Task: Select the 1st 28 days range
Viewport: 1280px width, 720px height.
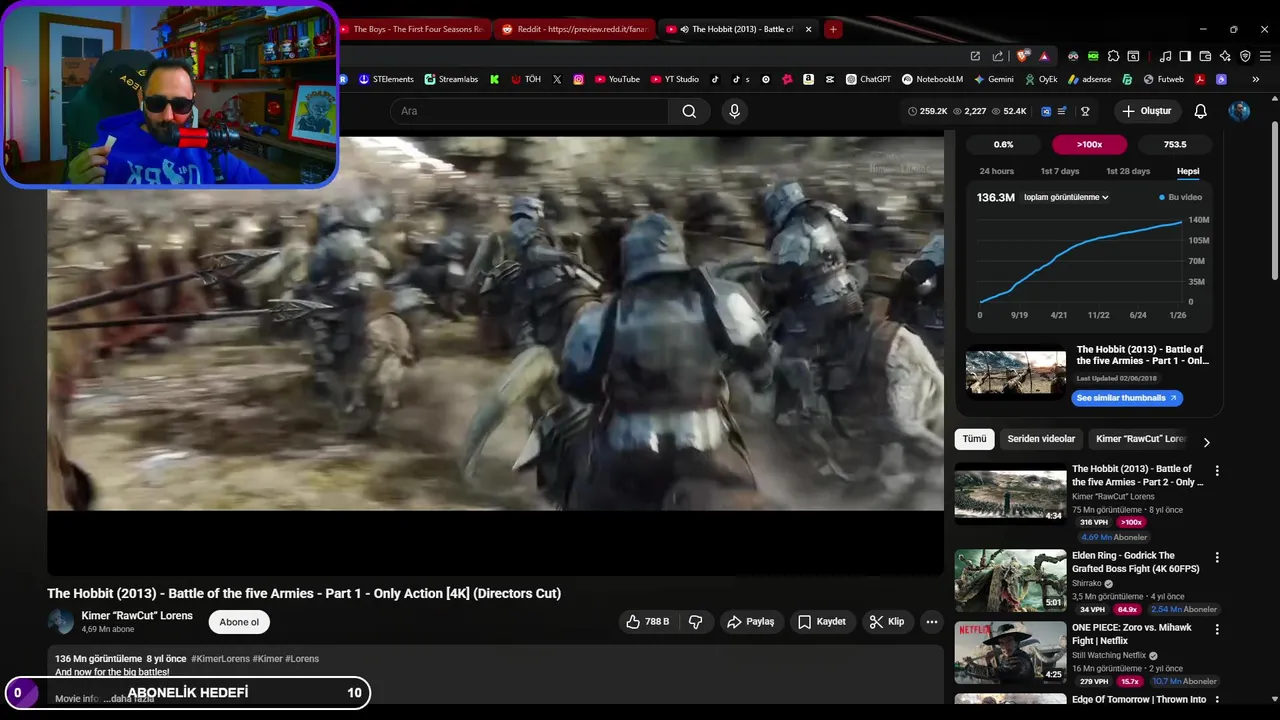Action: [x=1127, y=171]
